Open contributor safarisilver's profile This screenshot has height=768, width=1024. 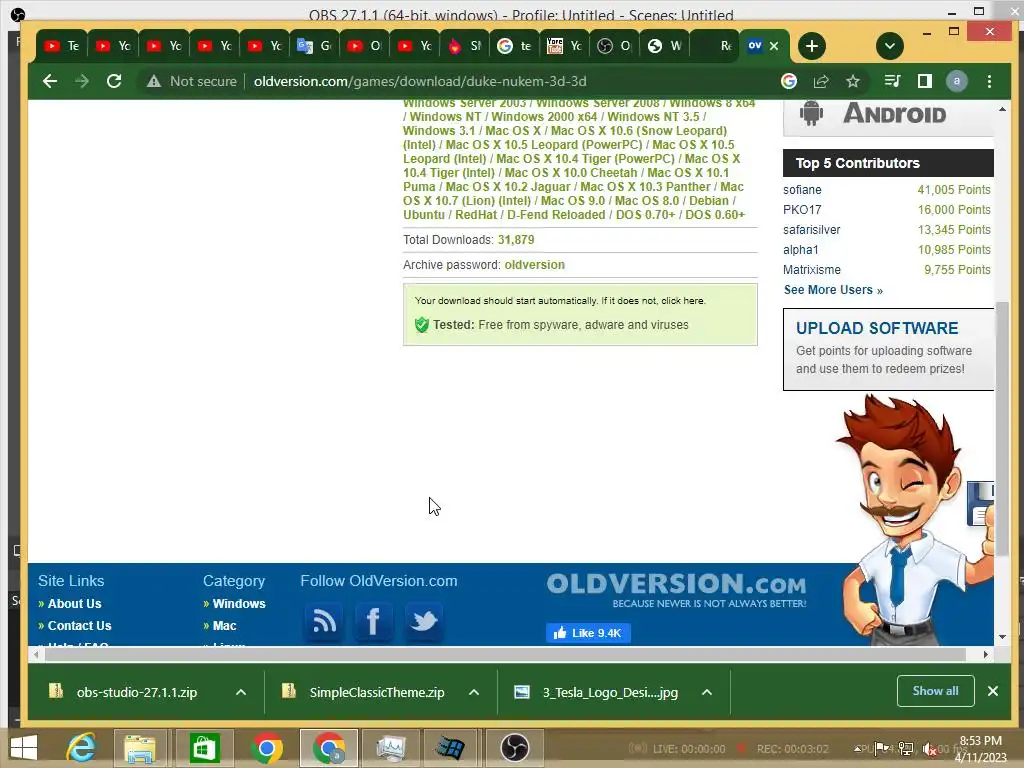tap(812, 230)
